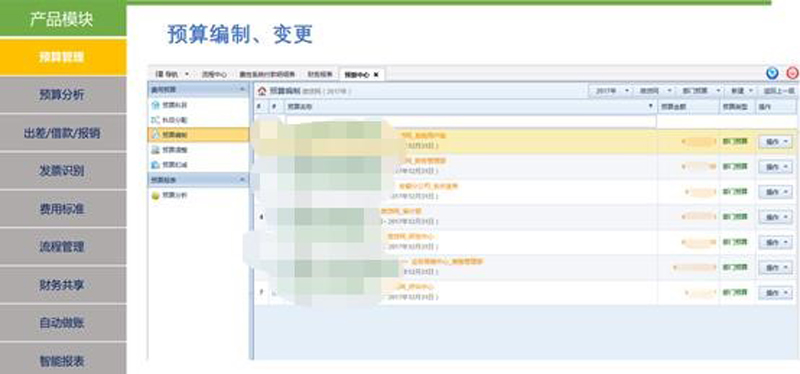Collapse the 预算报表 panel section
The height and width of the screenshot is (374, 800).
(x=242, y=180)
